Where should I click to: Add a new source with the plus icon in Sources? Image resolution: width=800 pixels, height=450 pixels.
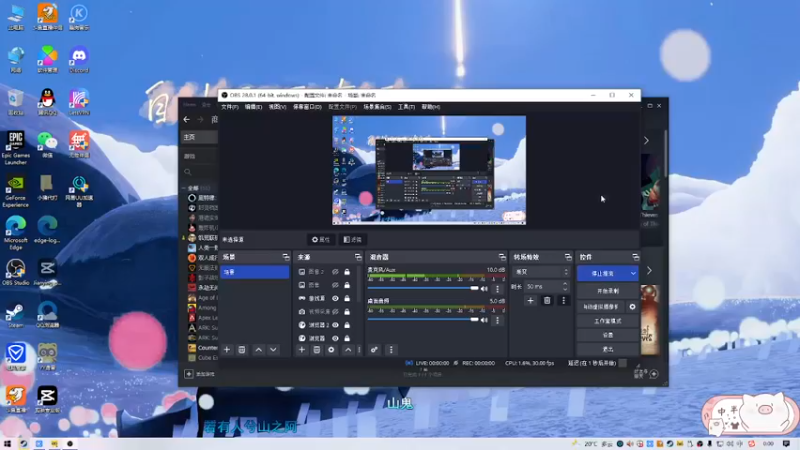tap(302, 350)
